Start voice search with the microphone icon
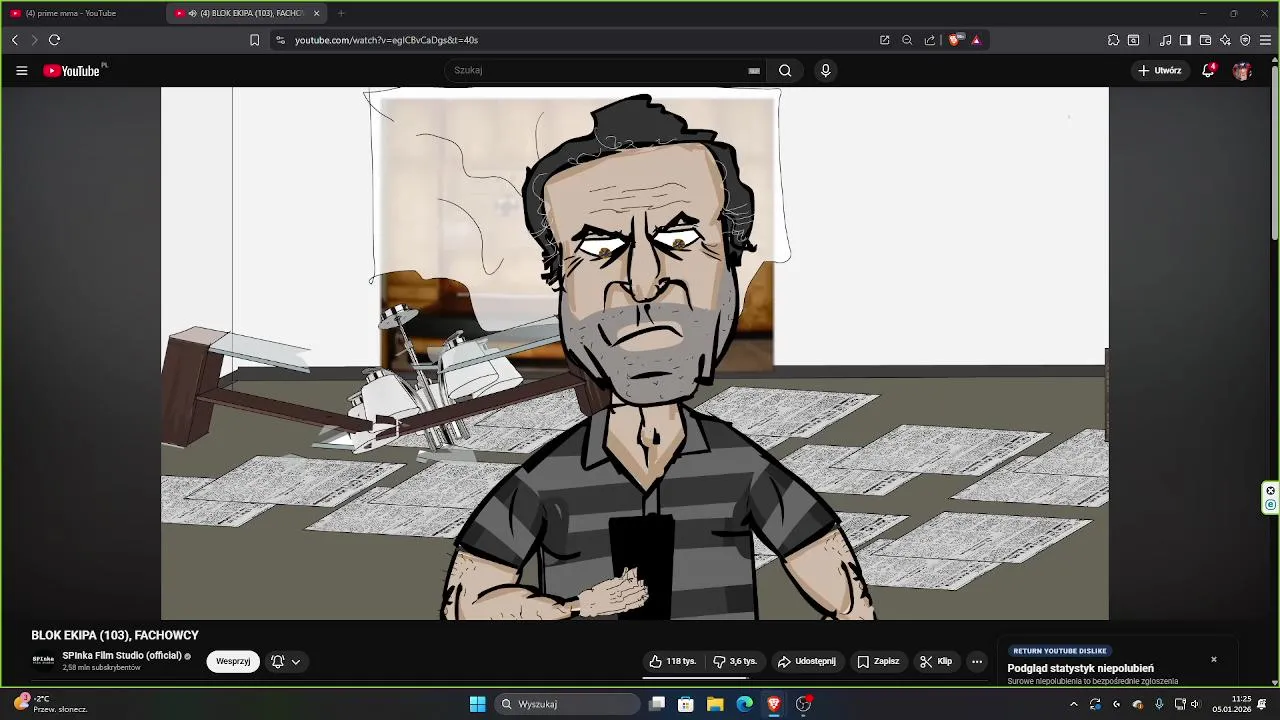The width and height of the screenshot is (1280, 720). (825, 70)
